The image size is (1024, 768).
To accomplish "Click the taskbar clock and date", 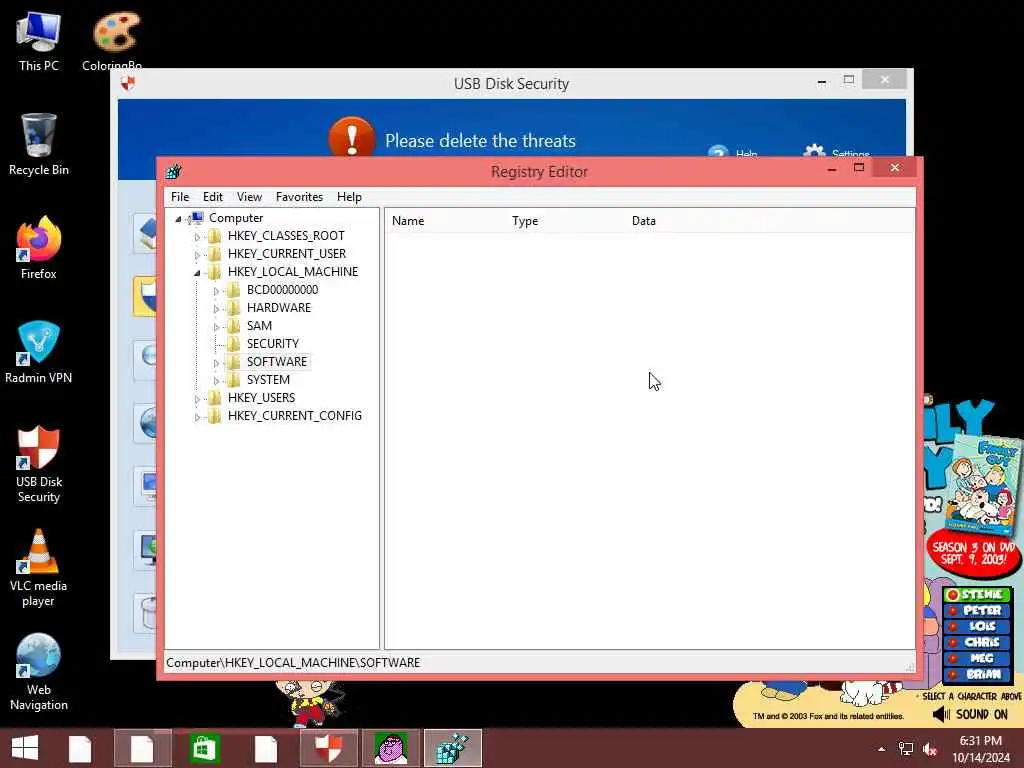I will [x=981, y=749].
